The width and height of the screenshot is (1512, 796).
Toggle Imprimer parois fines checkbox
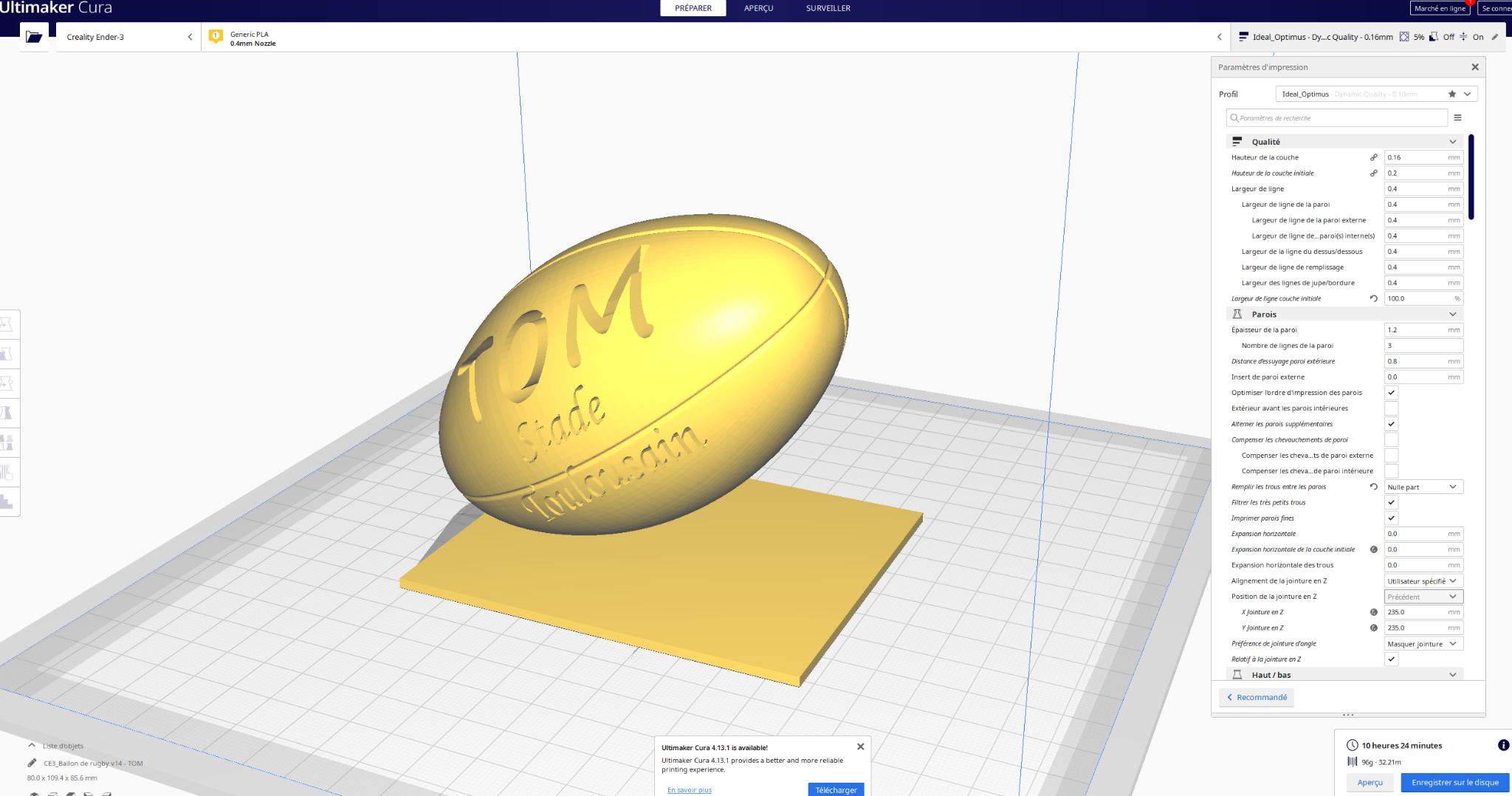[x=1391, y=518]
